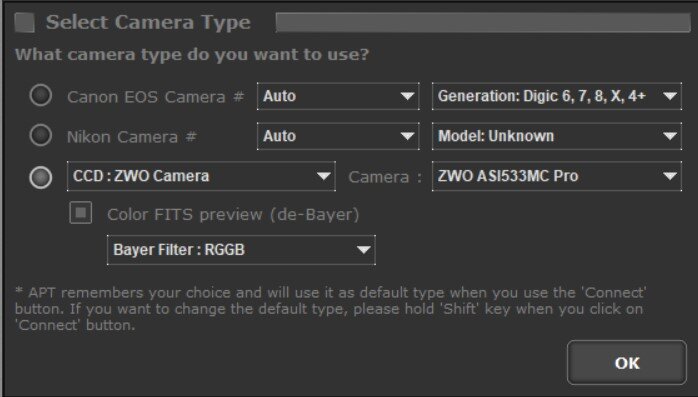Click the Select Camera Type title bar strip

click(x=483, y=22)
